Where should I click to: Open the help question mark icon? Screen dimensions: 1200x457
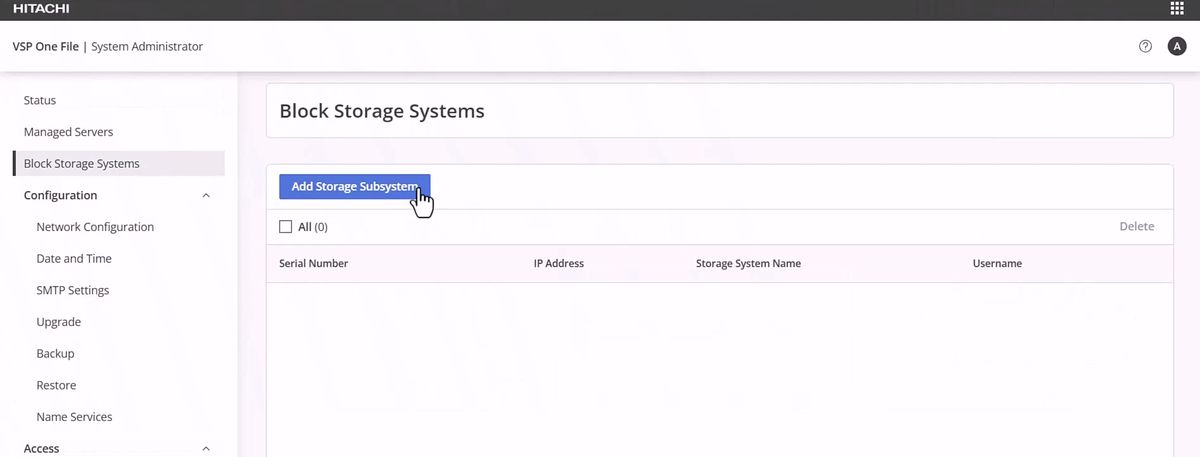click(x=1145, y=46)
